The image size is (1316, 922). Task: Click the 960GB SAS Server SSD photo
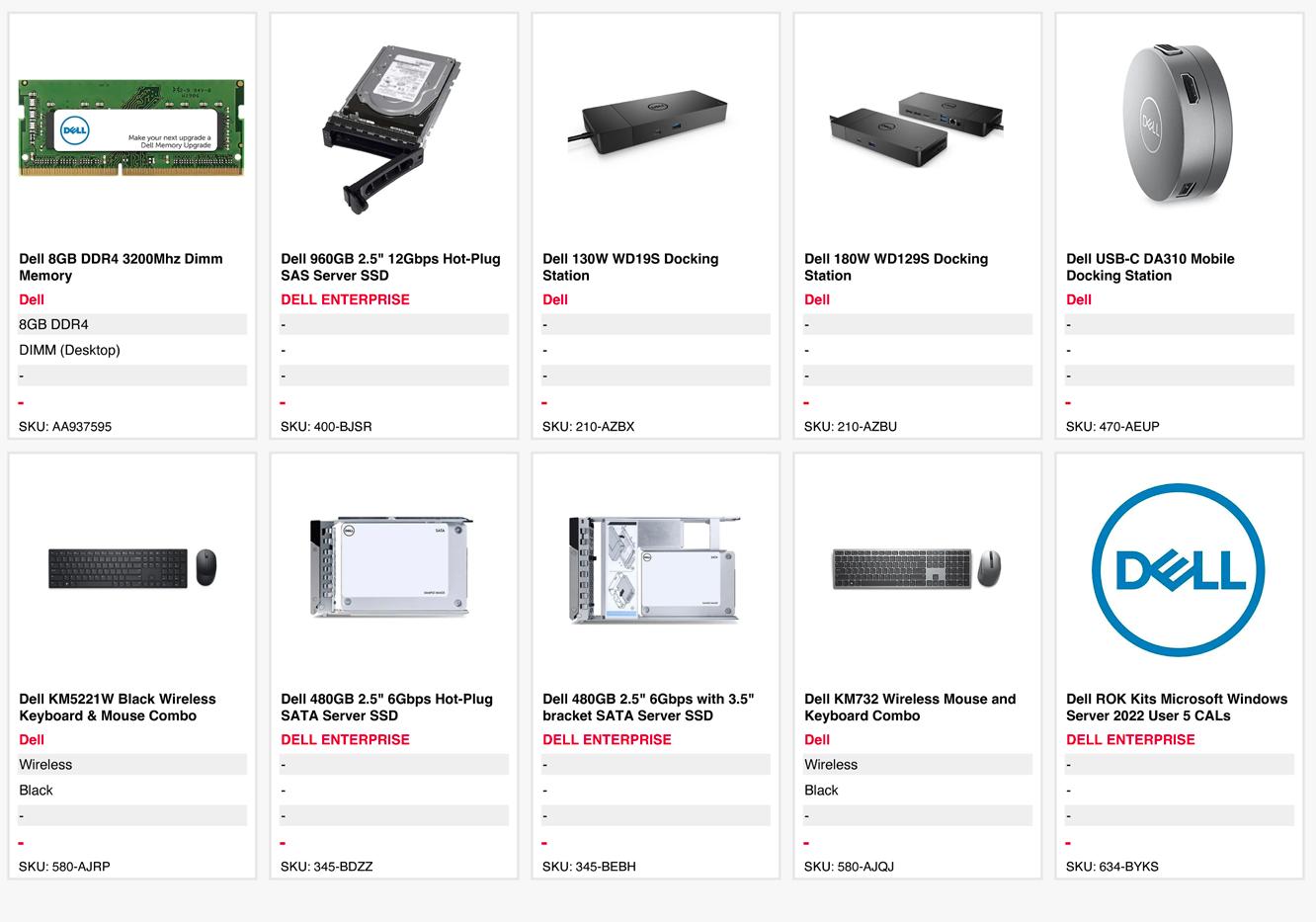(x=393, y=128)
